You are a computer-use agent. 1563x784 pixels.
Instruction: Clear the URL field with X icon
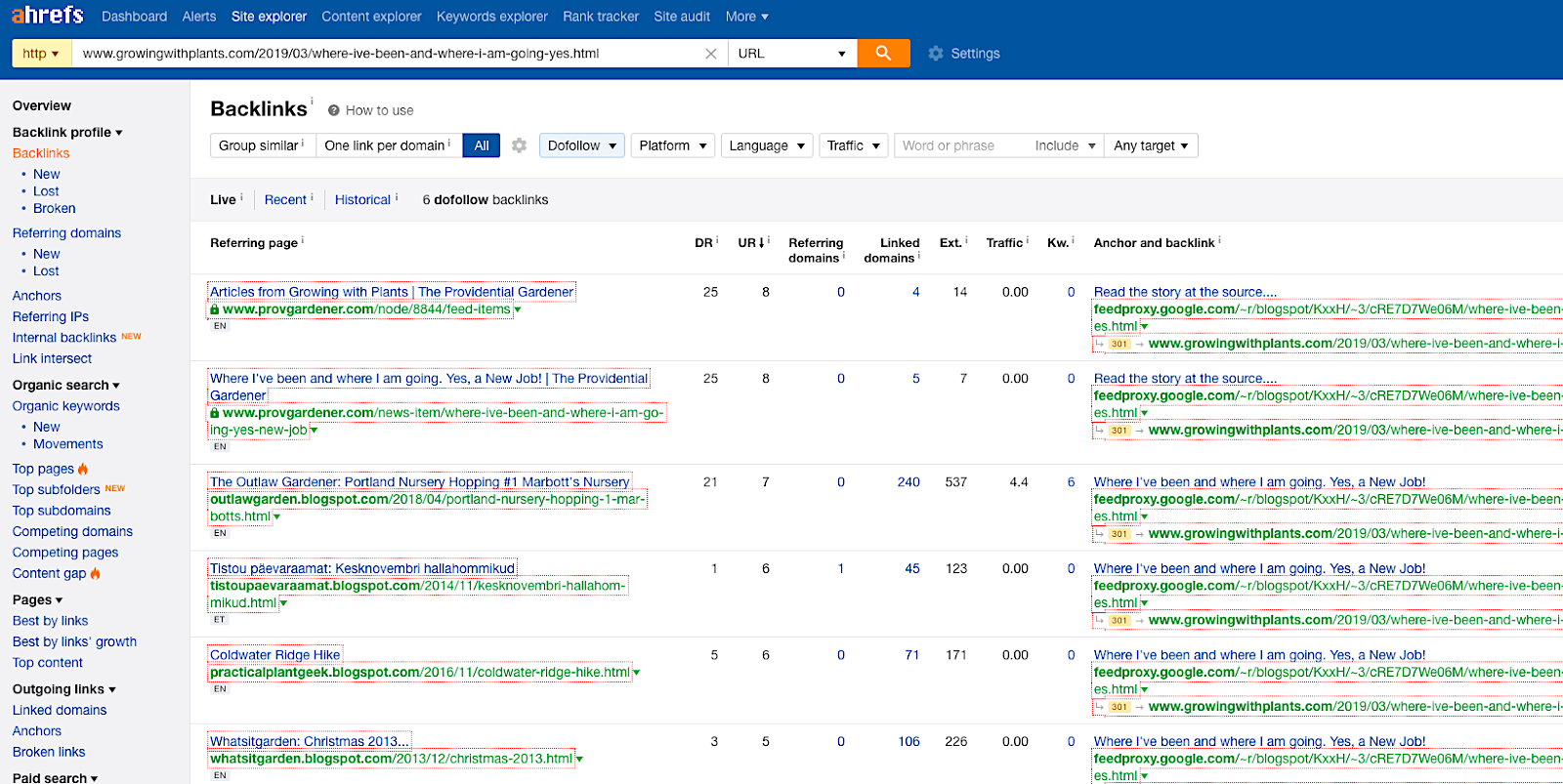coord(710,54)
